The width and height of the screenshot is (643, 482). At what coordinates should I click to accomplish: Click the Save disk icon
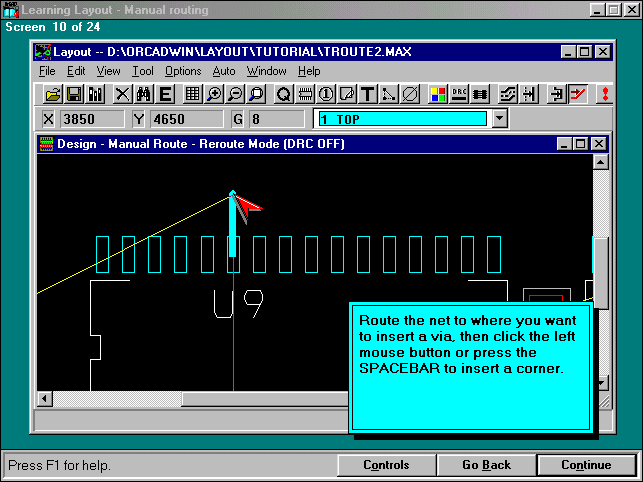(74, 94)
